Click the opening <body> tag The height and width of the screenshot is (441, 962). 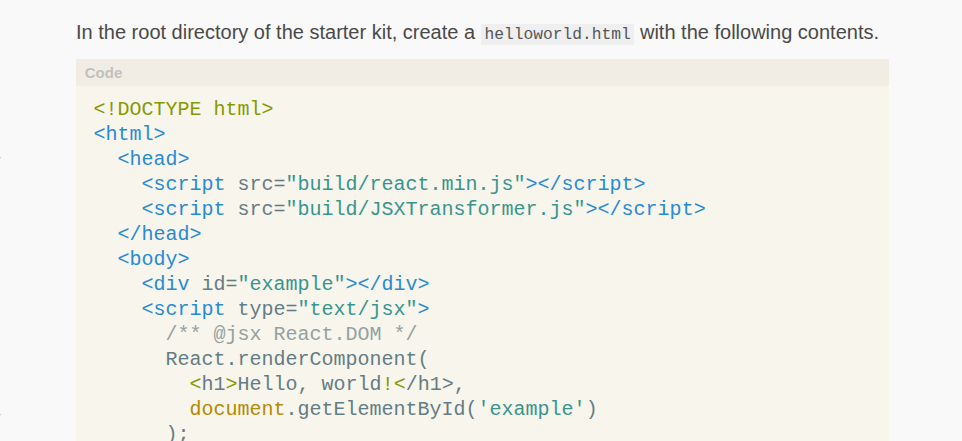coord(153,259)
